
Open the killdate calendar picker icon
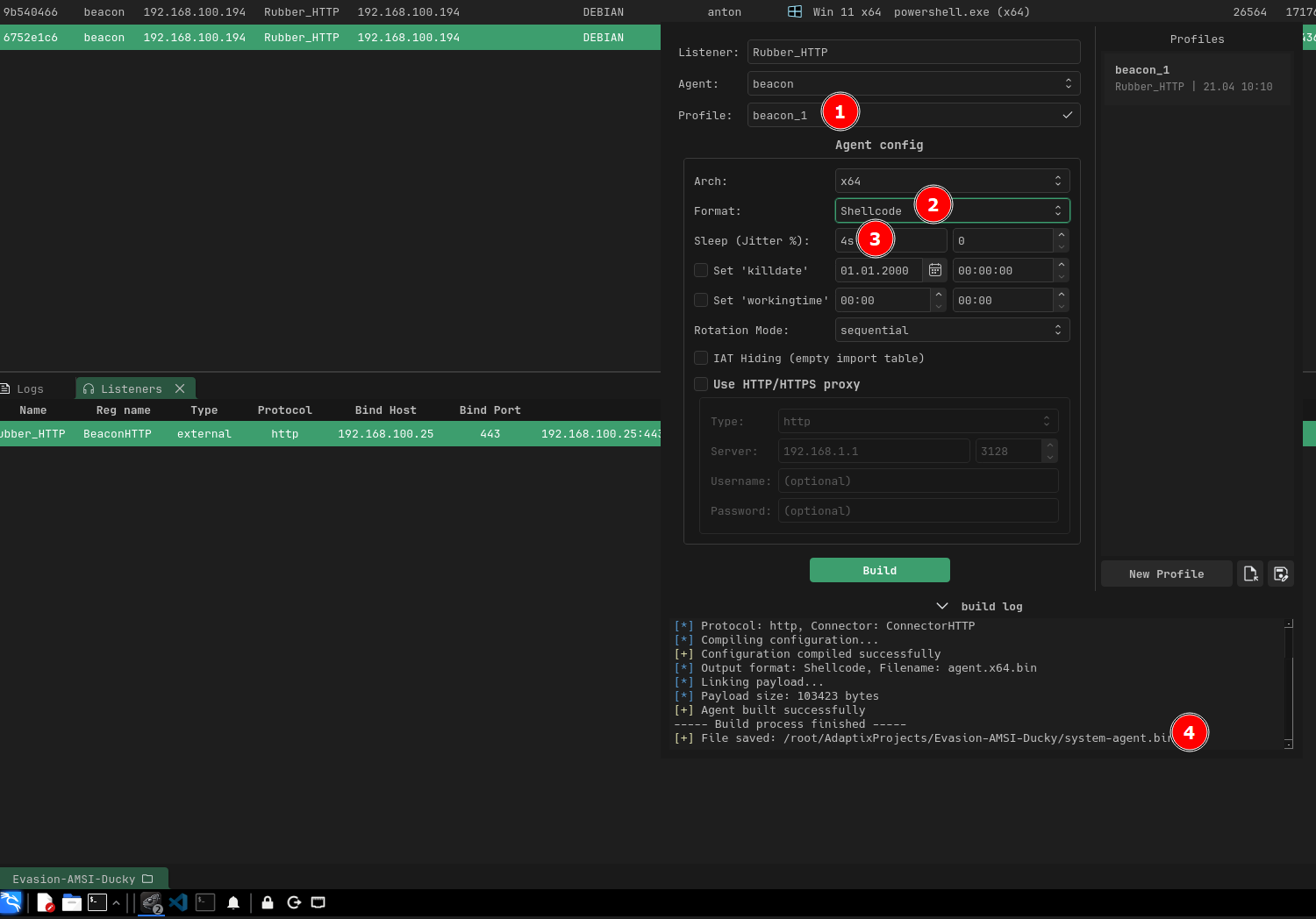pyautogui.click(x=935, y=270)
